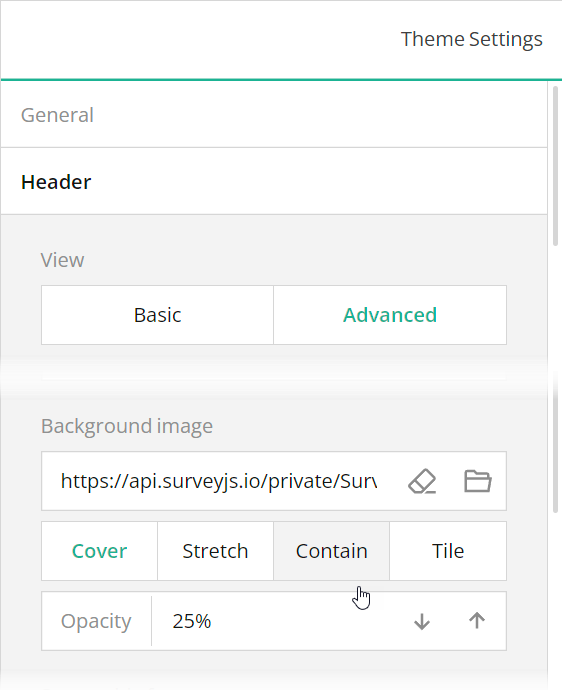Expand the General settings section
562x690 pixels.
(274, 115)
